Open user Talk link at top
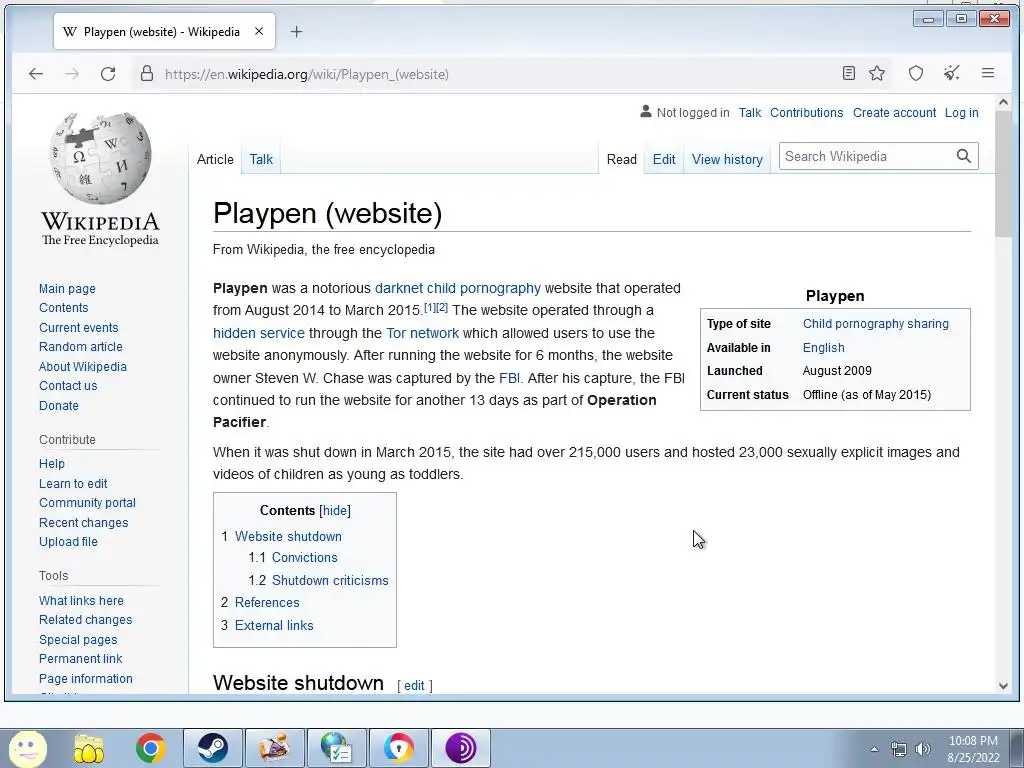 [750, 112]
